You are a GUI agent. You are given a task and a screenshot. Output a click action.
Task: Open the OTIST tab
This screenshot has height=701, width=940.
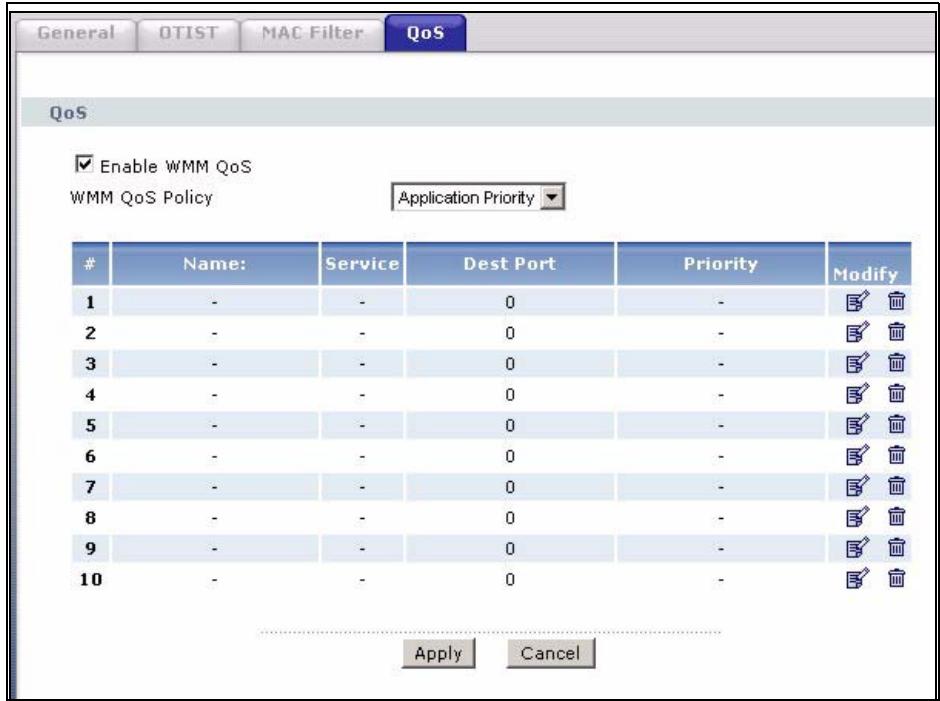pyautogui.click(x=188, y=33)
